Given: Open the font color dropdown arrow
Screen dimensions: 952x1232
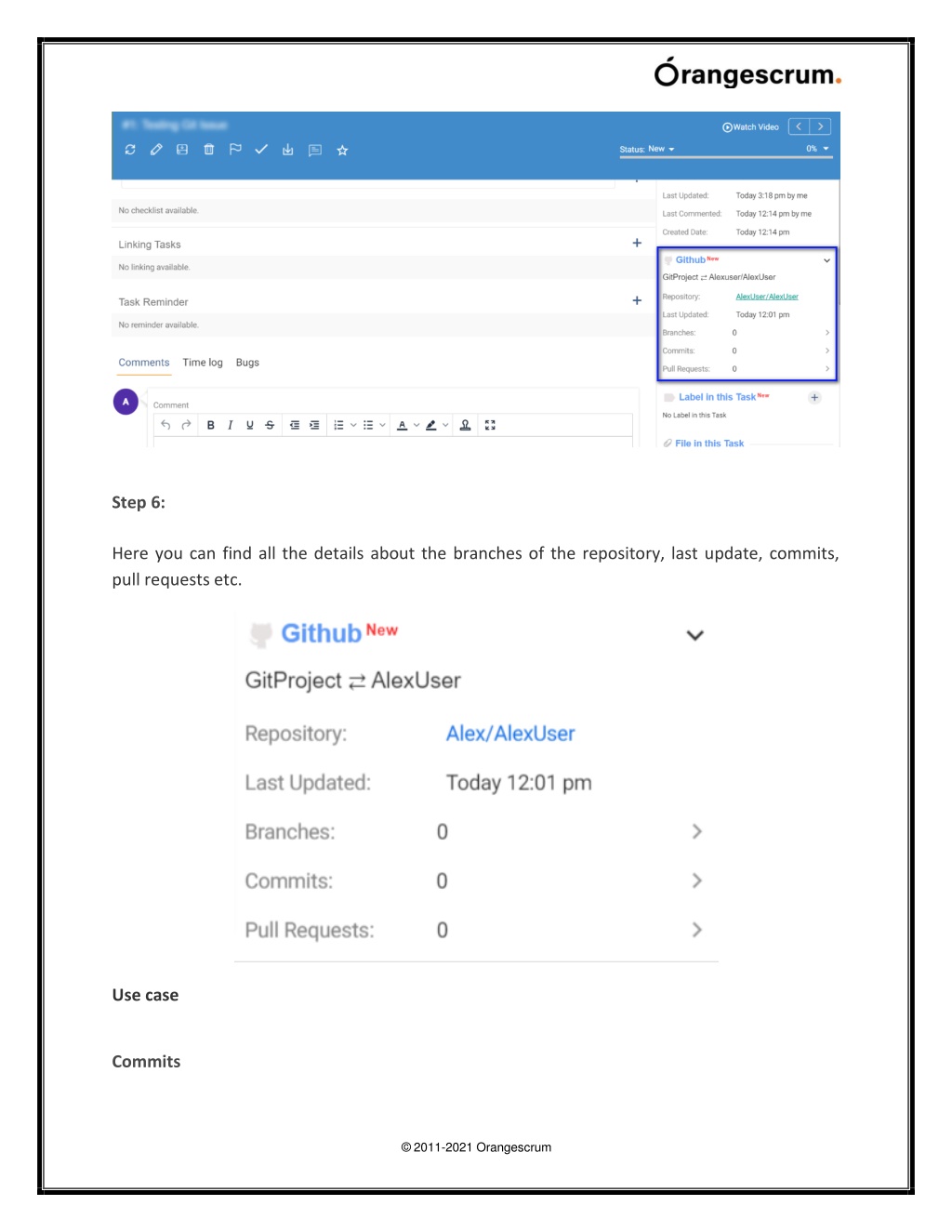Looking at the screenshot, I should coord(416,425).
